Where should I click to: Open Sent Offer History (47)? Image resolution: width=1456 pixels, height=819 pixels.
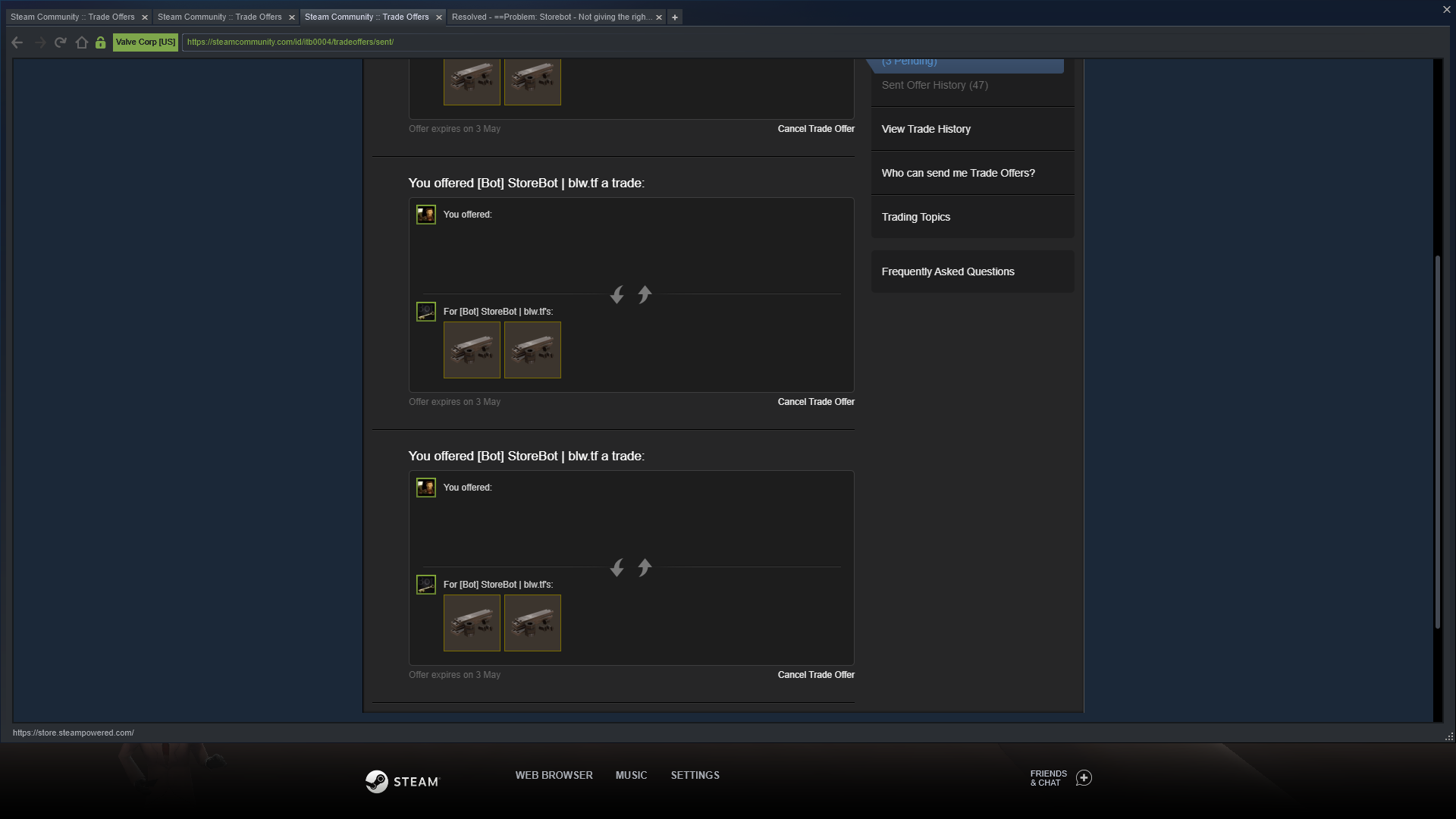tap(934, 85)
